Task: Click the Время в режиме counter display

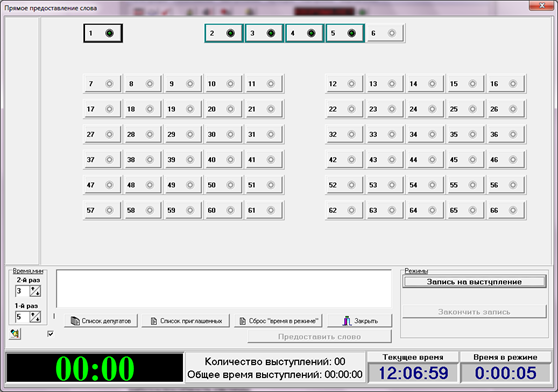Action: 505,373
